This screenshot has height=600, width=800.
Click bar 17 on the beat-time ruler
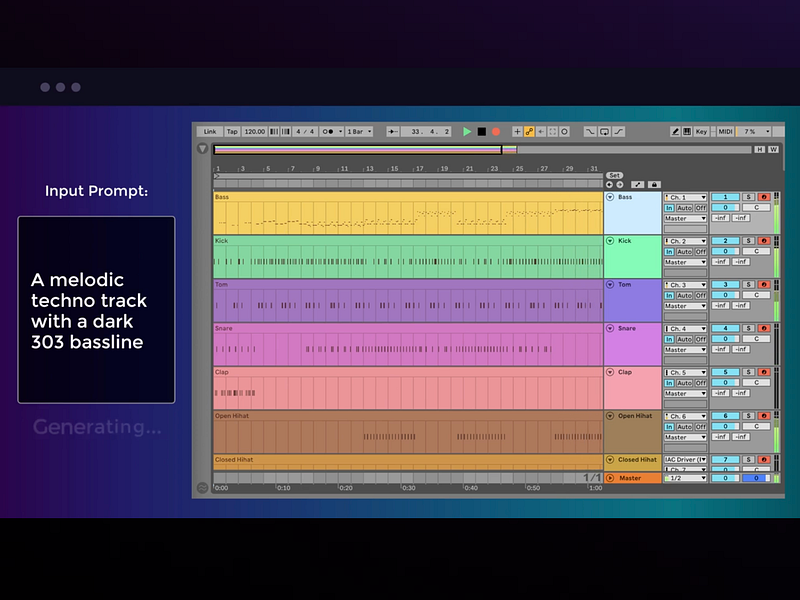click(x=419, y=168)
